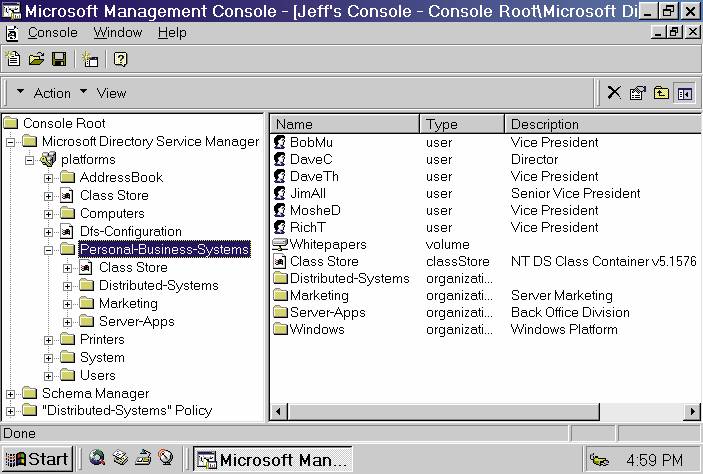Expand Distributed-Systems under Personal-Business-Systems
This screenshot has width=703, height=474.
coord(67,287)
